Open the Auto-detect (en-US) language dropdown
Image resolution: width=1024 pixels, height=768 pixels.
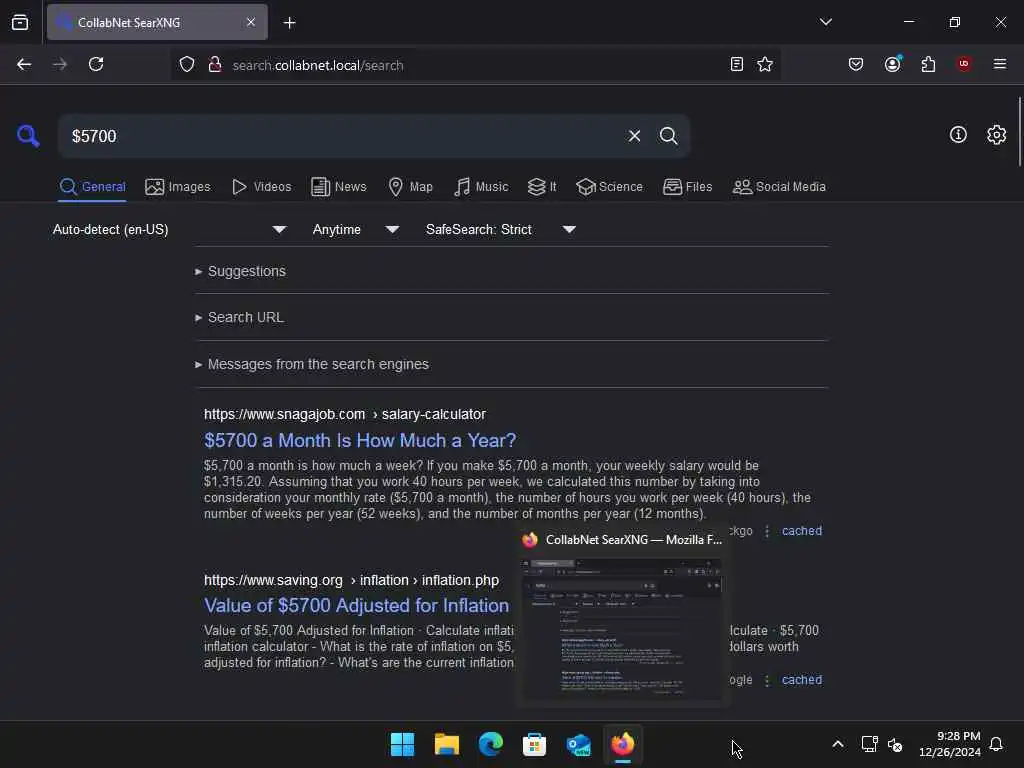pos(170,229)
